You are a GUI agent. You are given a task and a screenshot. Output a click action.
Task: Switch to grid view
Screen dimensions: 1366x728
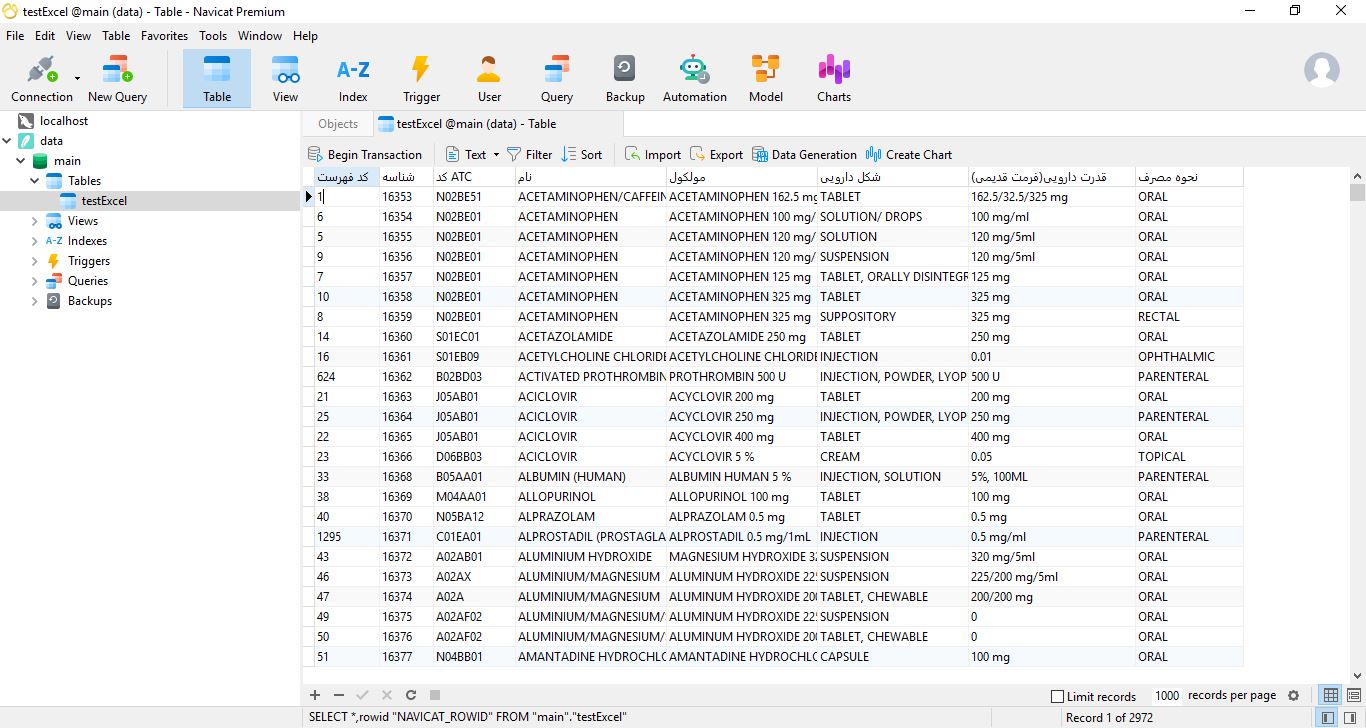[1331, 695]
